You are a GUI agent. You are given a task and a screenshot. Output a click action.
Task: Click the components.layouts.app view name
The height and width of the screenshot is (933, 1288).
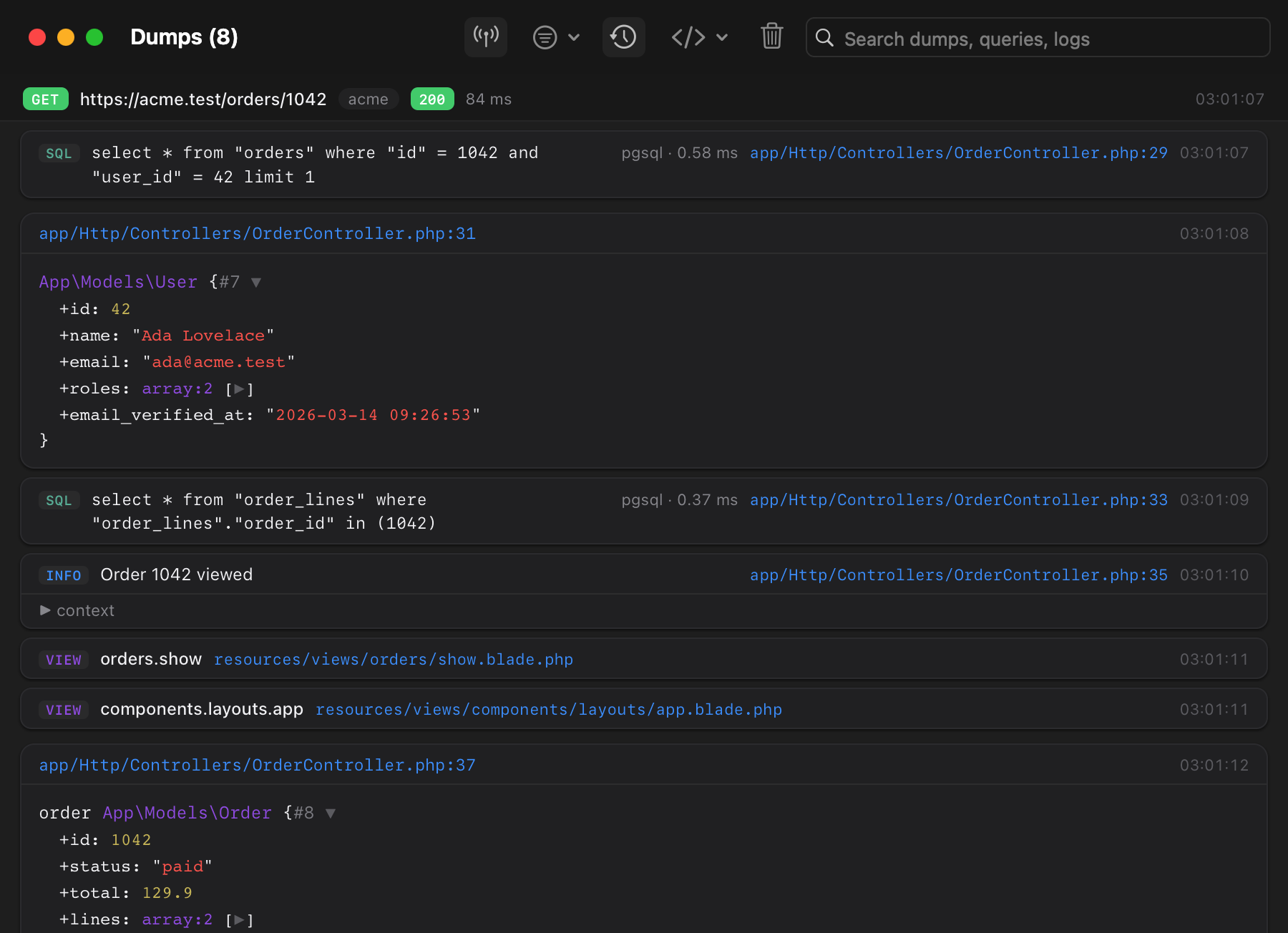click(x=202, y=709)
